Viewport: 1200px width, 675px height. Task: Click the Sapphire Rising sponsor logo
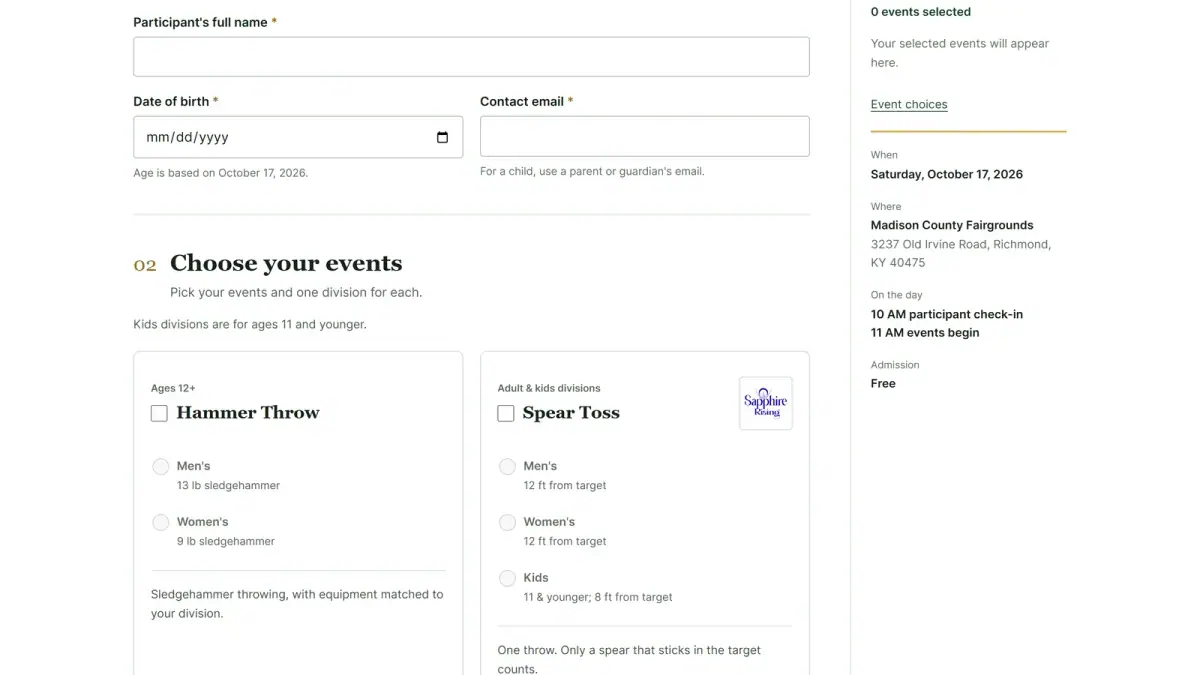pos(766,403)
